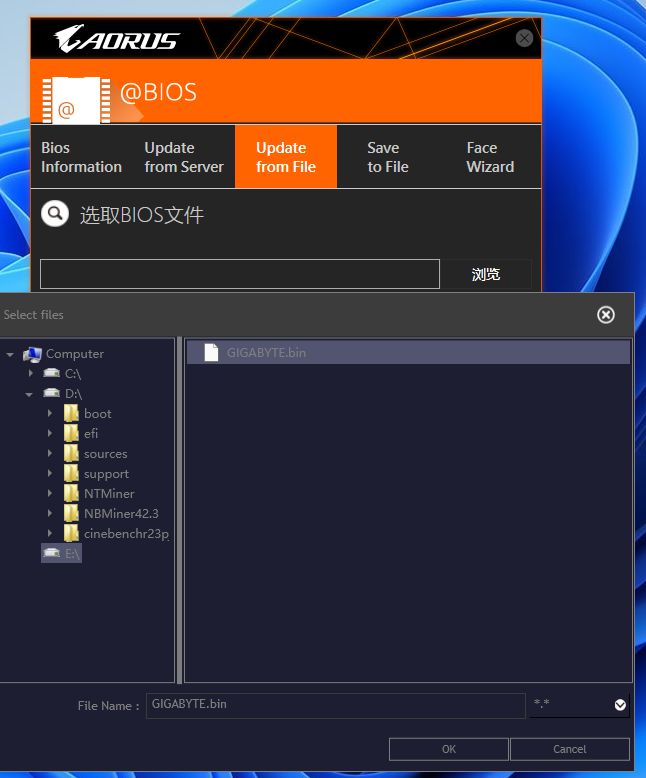Click Cancel in Select files dialog
Viewport: 646px width, 778px height.
[x=570, y=749]
